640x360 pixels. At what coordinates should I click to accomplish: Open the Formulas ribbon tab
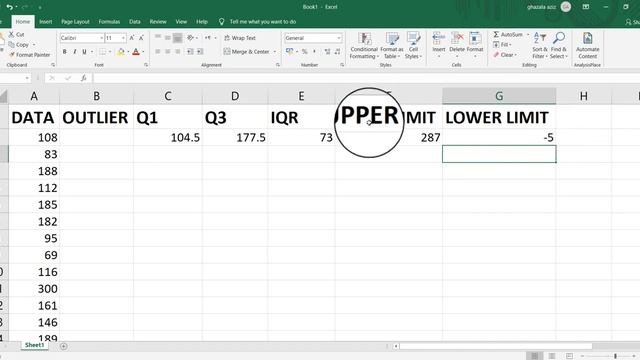(109, 22)
